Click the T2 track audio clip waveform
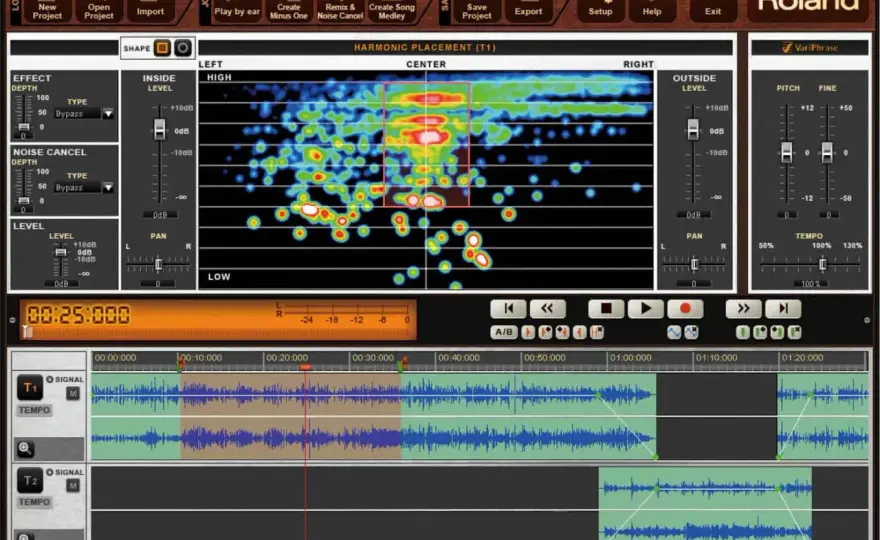Screen dimensions: 880x540 [x=705, y=504]
